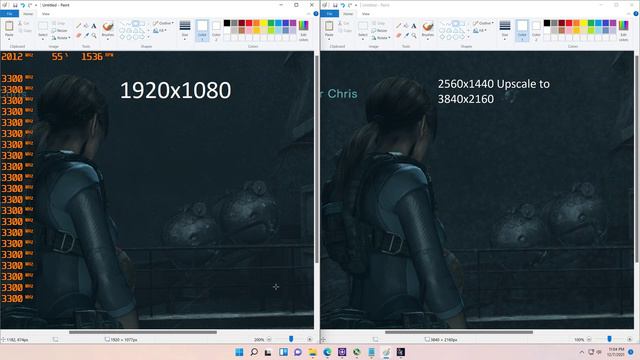640x360 pixels.
Task: Click the zoom slider handle in left Paint status bar
Action: click(291, 339)
